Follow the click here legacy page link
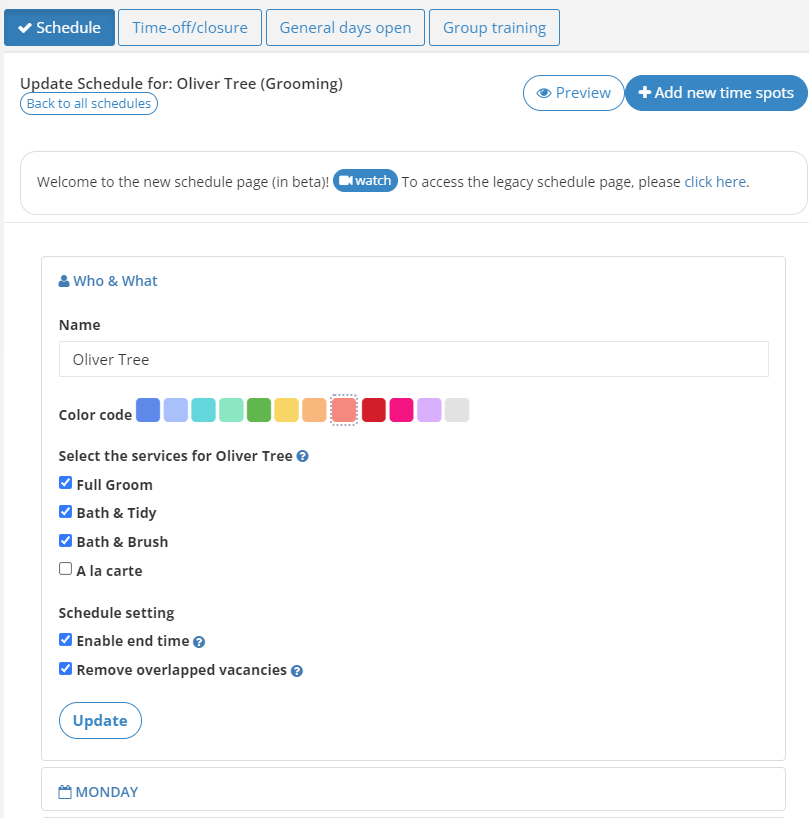The width and height of the screenshot is (809, 818). [x=714, y=181]
